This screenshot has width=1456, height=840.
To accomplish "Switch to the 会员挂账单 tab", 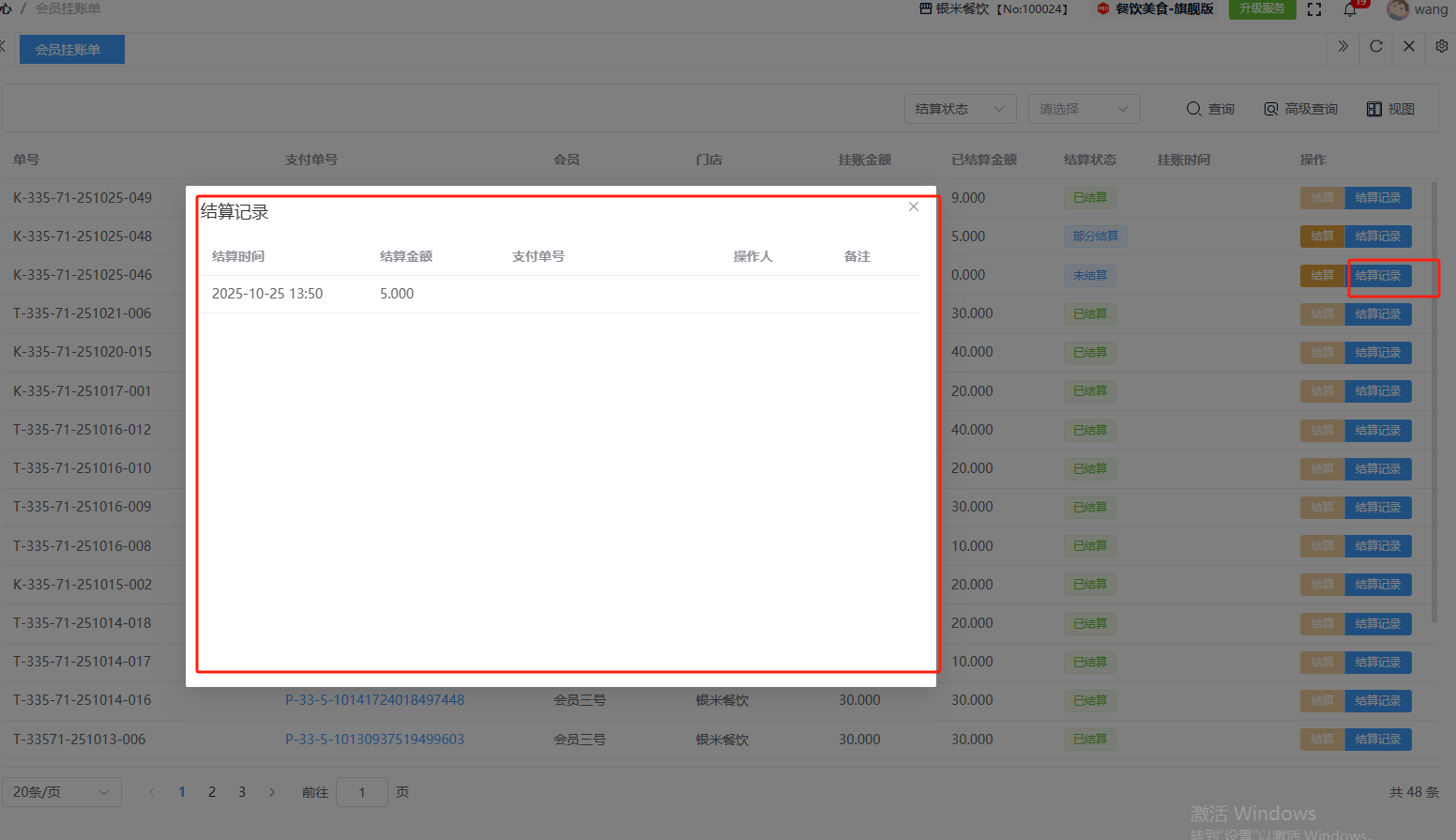I will pyautogui.click(x=71, y=50).
